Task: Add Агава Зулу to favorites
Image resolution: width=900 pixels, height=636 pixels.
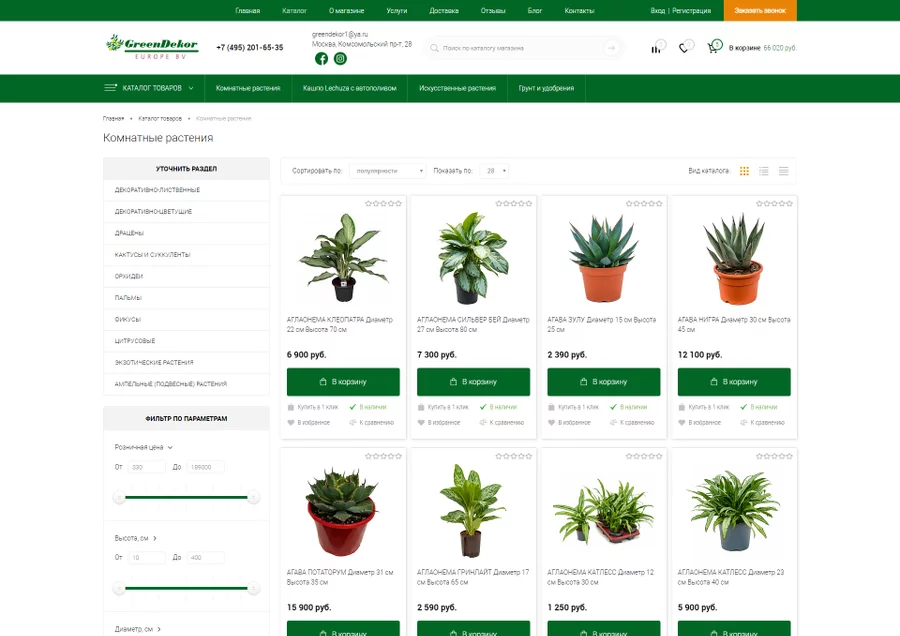Action: click(x=569, y=422)
